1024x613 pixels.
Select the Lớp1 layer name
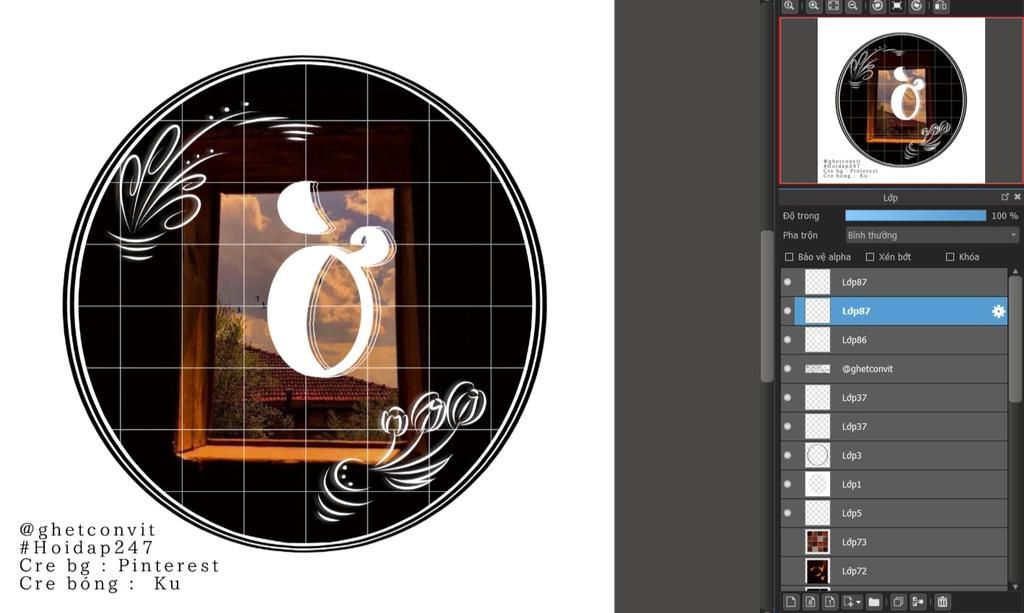(x=852, y=484)
